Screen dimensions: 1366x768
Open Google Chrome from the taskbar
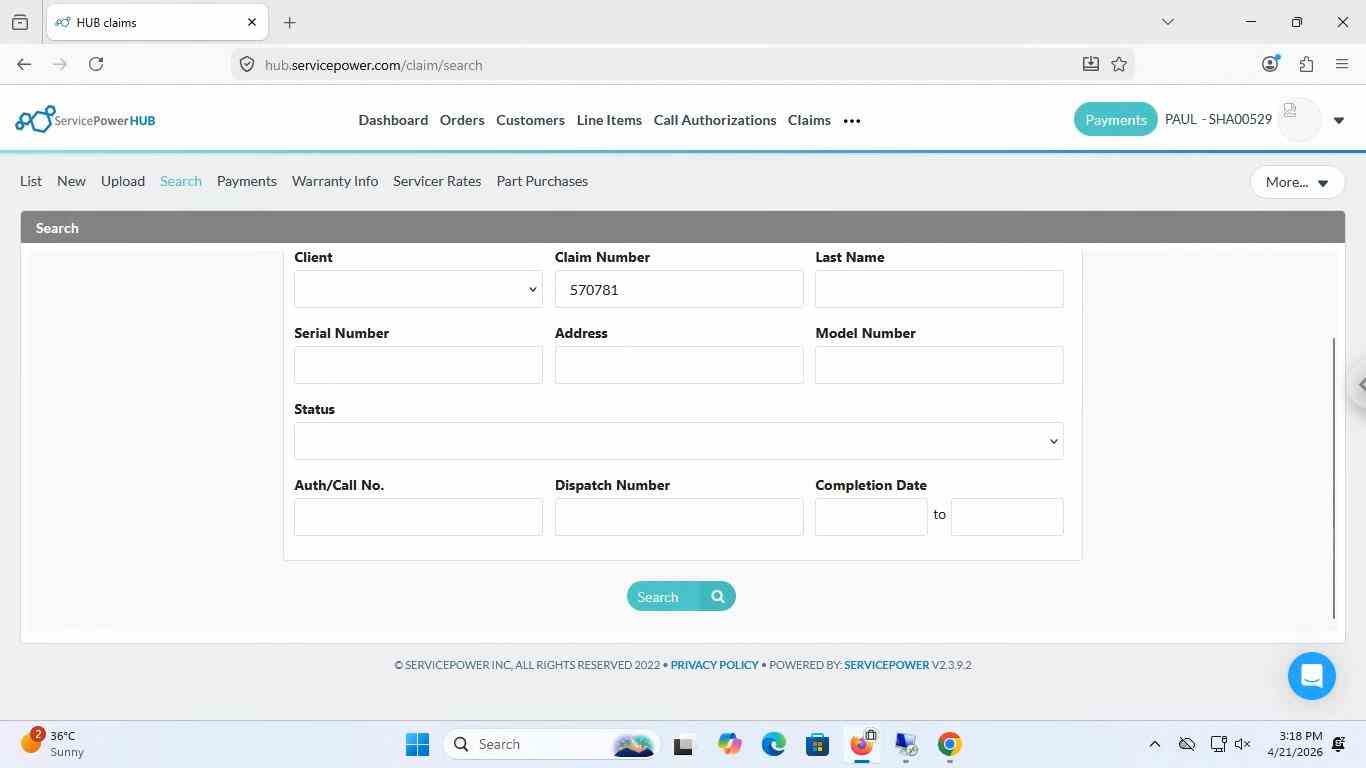950,744
